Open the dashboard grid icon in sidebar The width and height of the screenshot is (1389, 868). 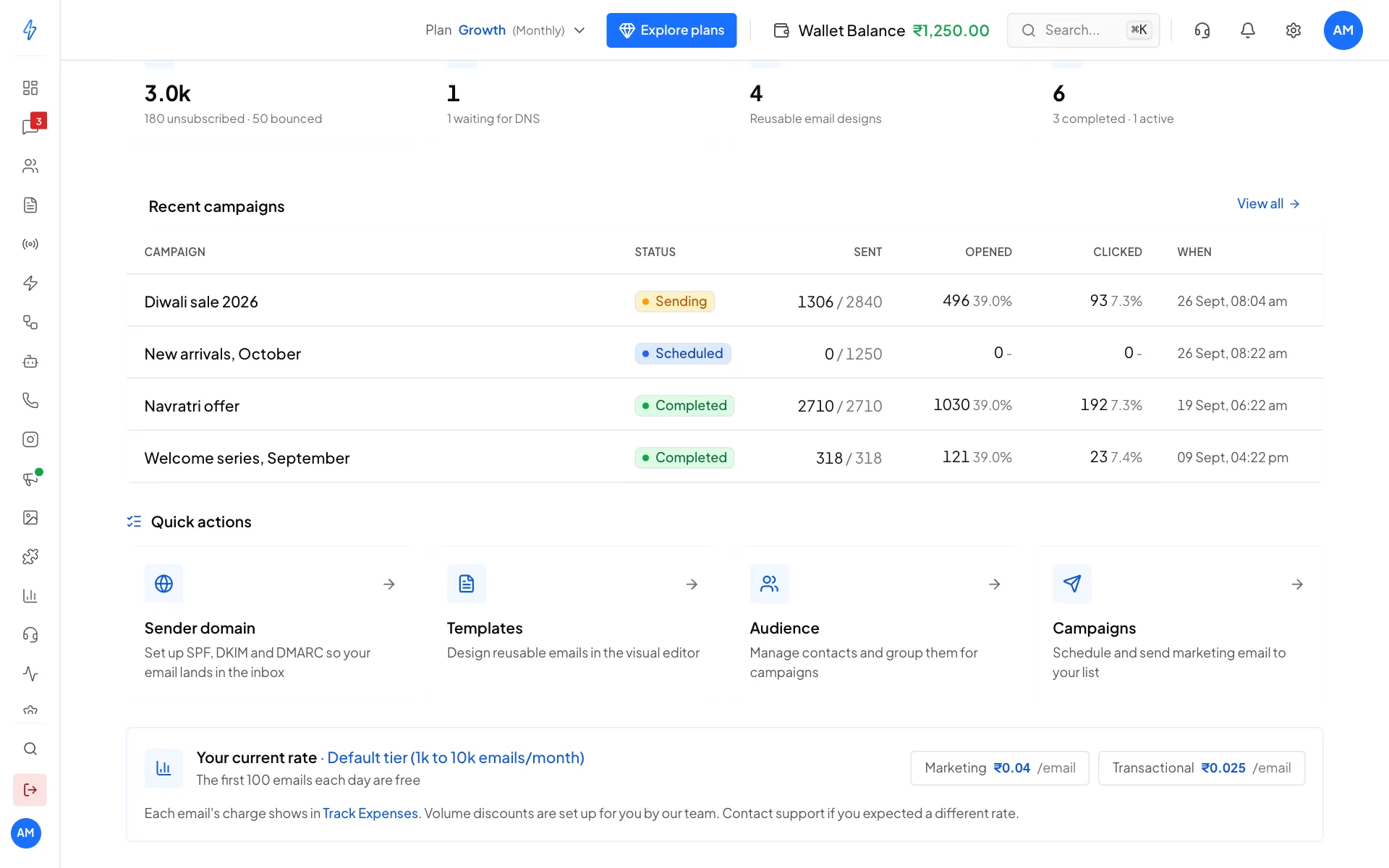click(x=30, y=88)
